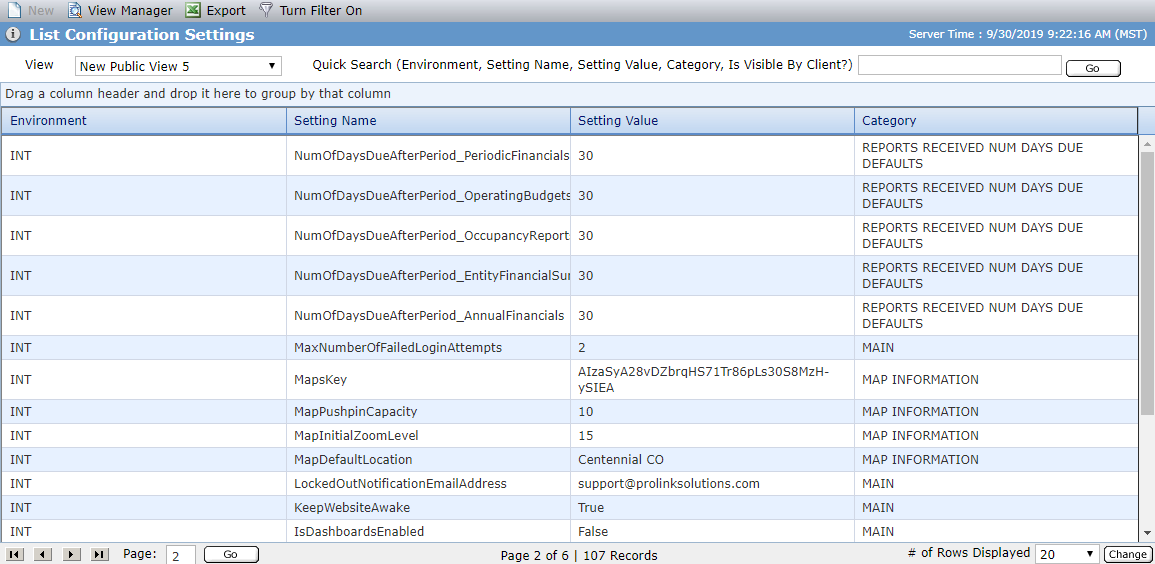Click MAP INFORMATION category in MapsKey row

pyautogui.click(x=920, y=380)
